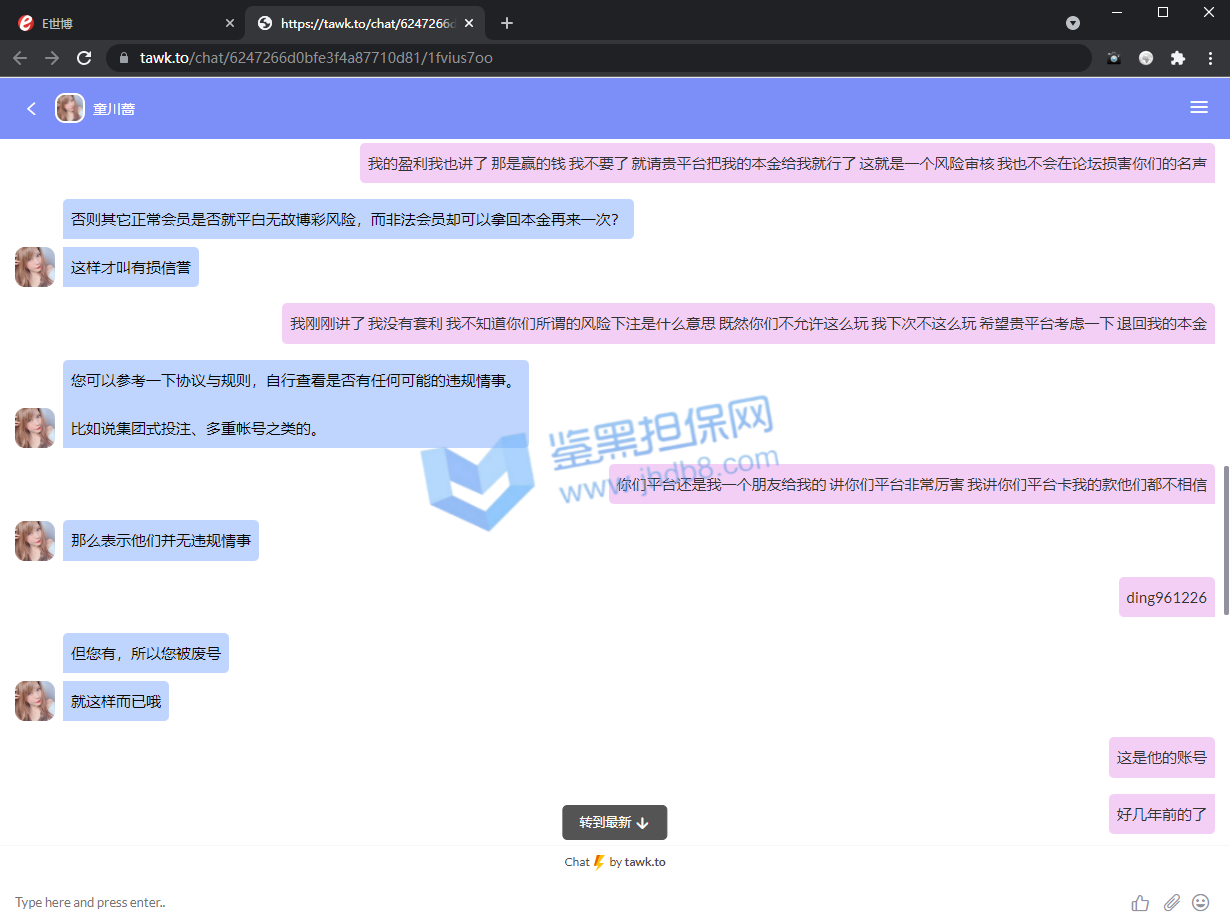This screenshot has width=1230, height=921.
Task: Click the browser back navigation arrow
Action: click(x=20, y=58)
